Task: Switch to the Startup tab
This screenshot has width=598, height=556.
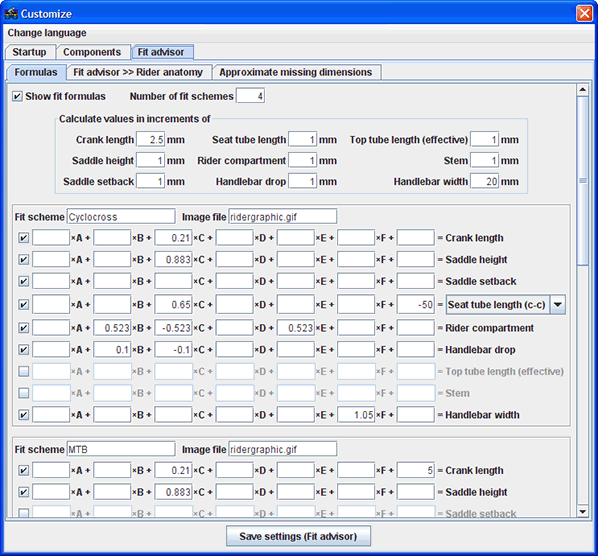Action: pos(29,52)
